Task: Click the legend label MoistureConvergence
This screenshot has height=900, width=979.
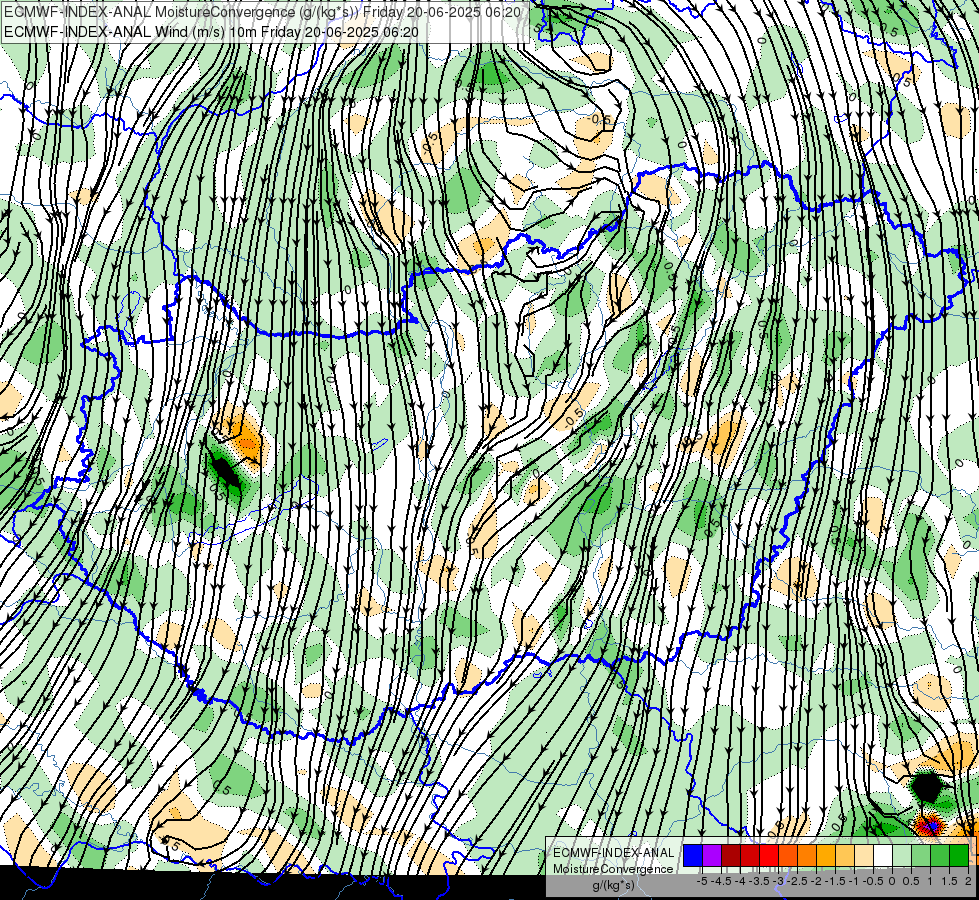Action: [x=613, y=869]
